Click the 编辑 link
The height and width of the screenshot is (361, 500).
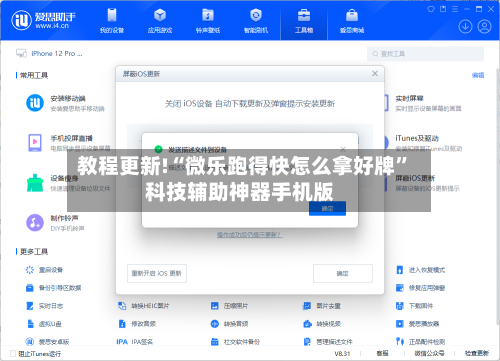pyautogui.click(x=478, y=75)
